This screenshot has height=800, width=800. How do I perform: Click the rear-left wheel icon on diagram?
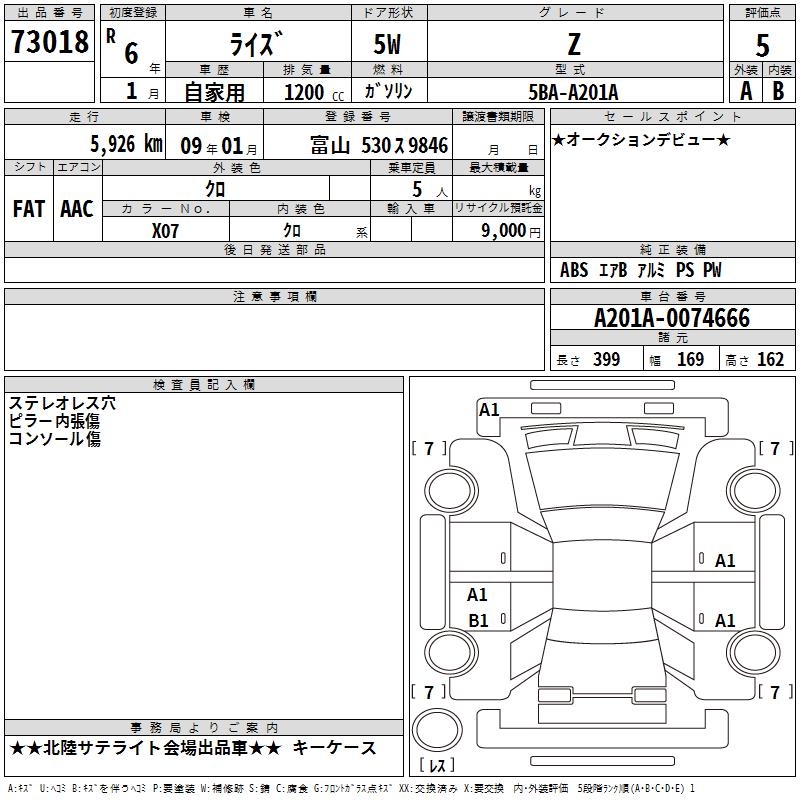[x=451, y=652]
